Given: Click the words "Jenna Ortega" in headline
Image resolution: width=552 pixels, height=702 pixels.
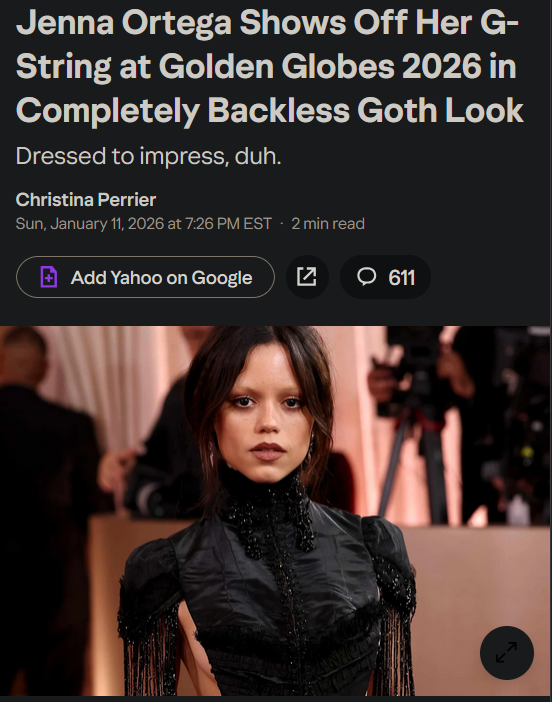Looking at the screenshot, I should (124, 22).
